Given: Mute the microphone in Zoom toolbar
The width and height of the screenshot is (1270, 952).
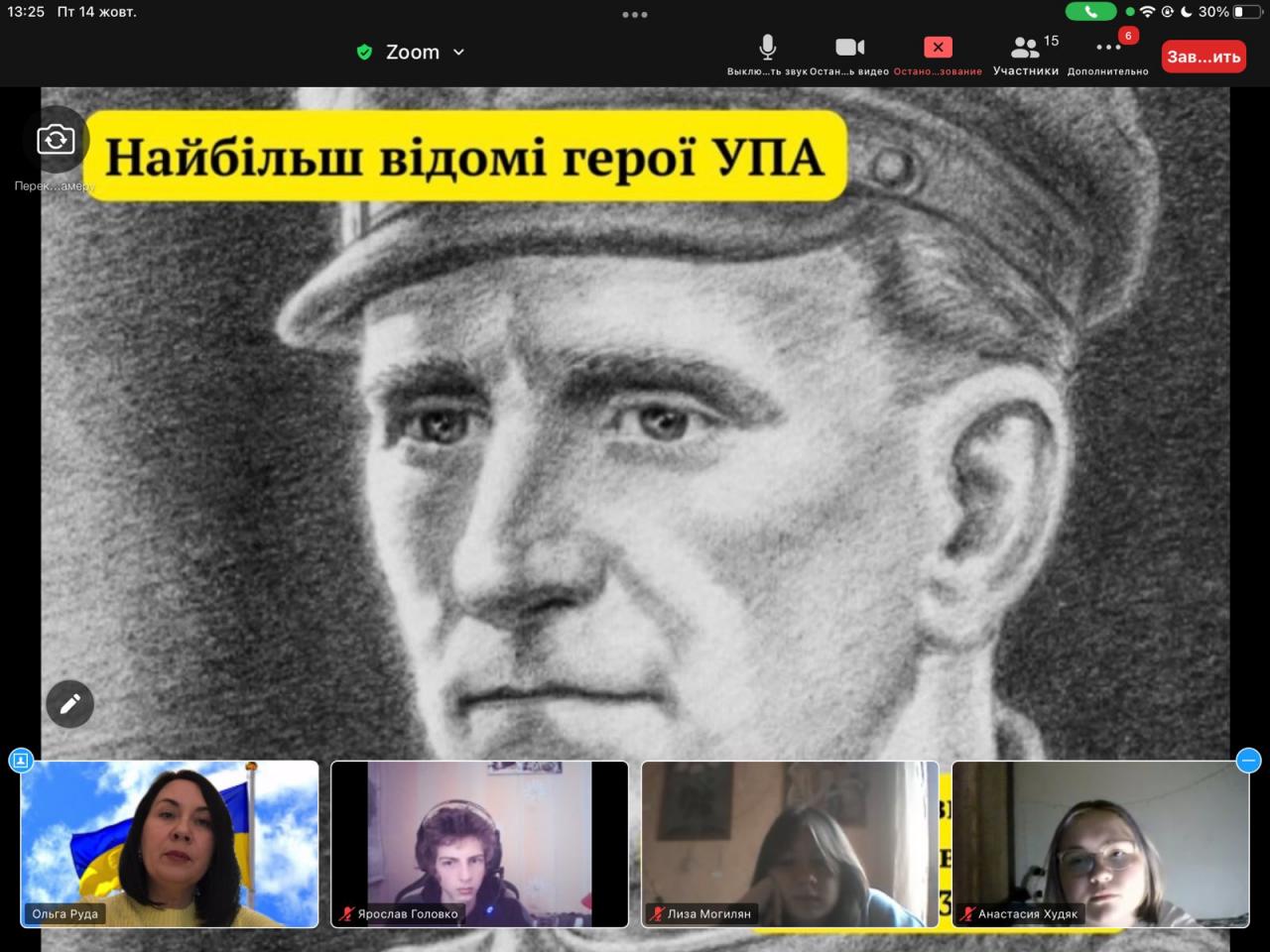Looking at the screenshot, I should coord(767,48).
